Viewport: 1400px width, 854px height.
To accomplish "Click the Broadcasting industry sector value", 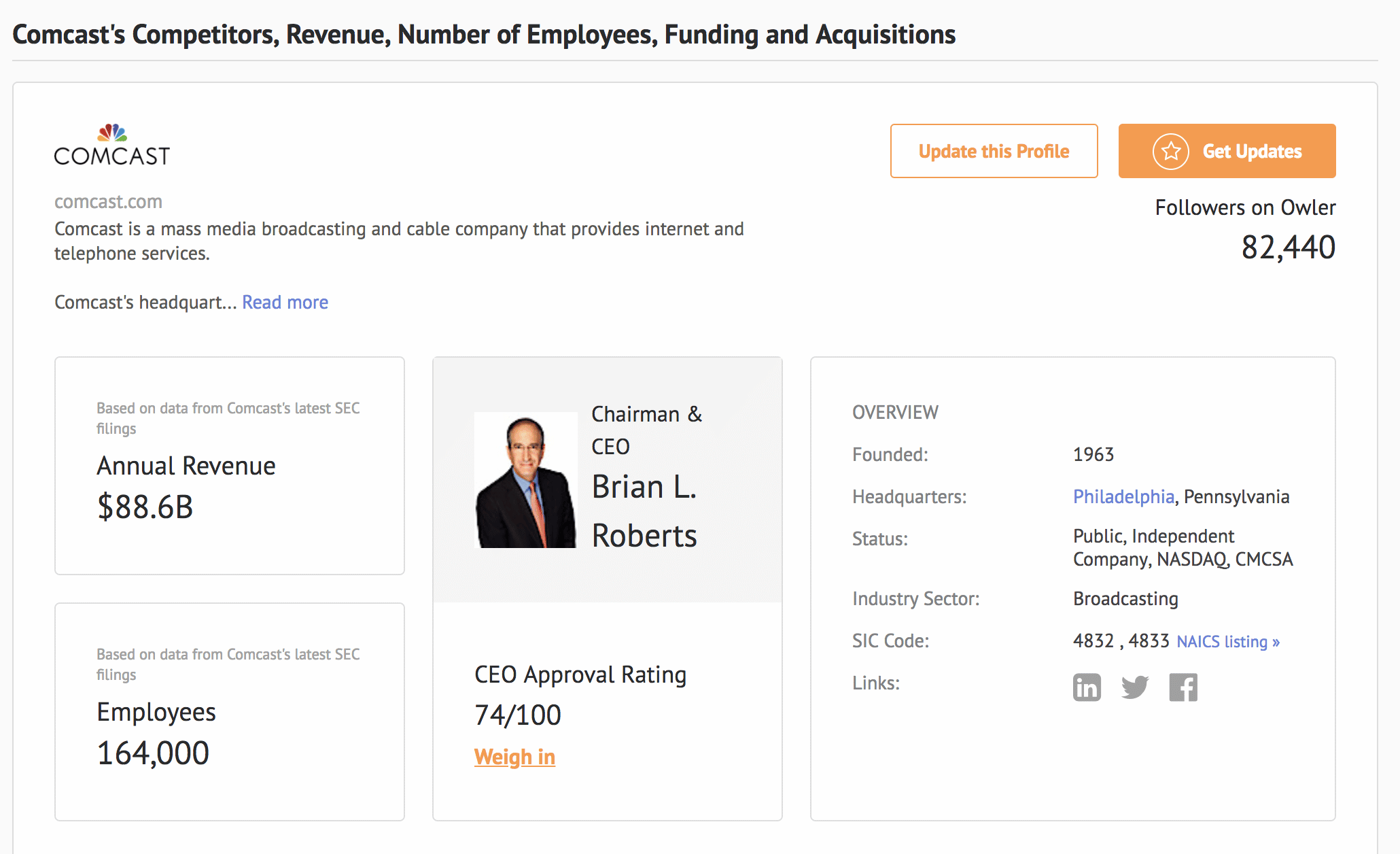I will (x=1125, y=598).
